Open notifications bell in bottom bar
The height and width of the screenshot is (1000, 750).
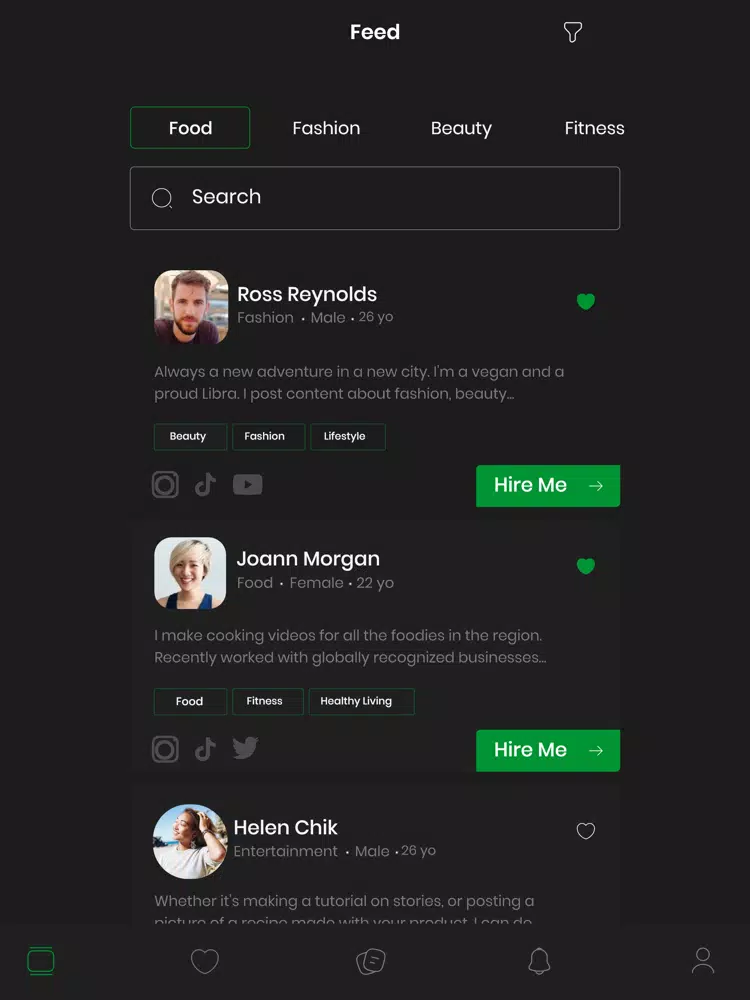tap(539, 960)
